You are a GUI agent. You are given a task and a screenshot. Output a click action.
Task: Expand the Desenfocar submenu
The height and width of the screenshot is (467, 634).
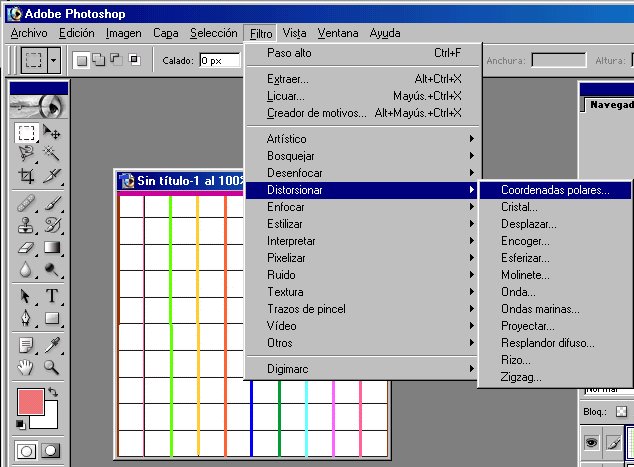point(362,173)
